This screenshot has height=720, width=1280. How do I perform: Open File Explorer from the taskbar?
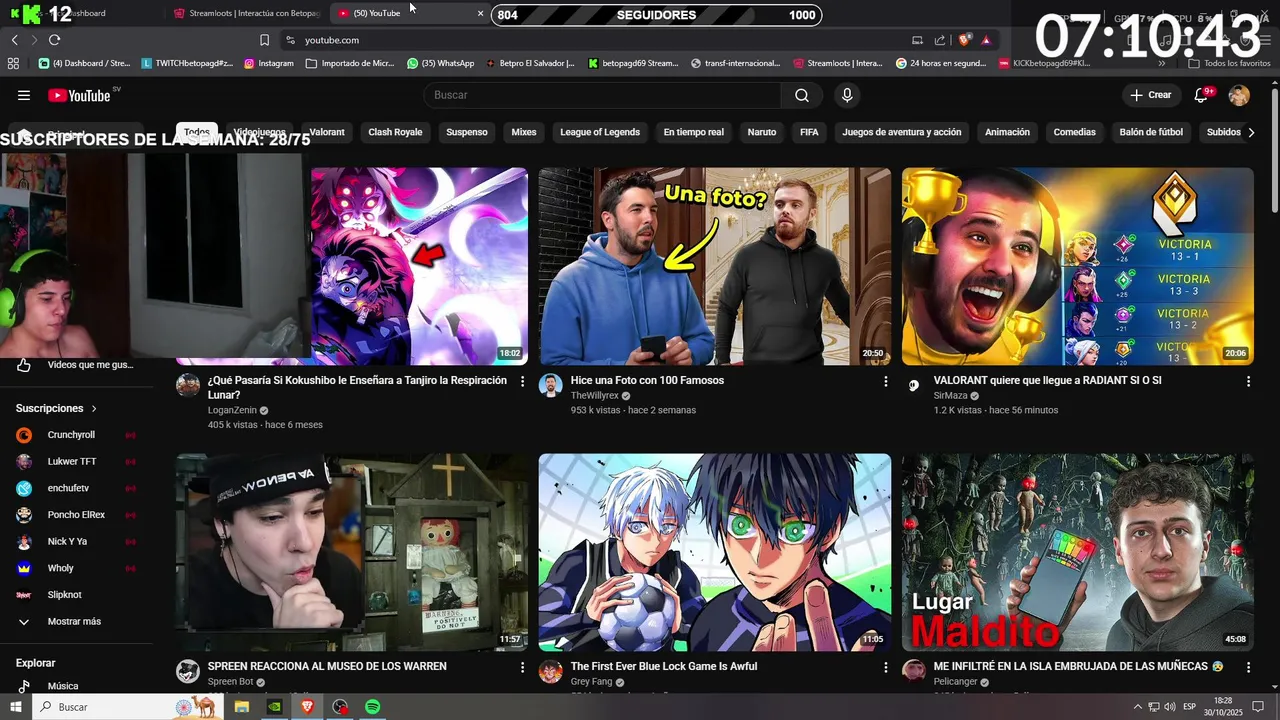point(241,707)
